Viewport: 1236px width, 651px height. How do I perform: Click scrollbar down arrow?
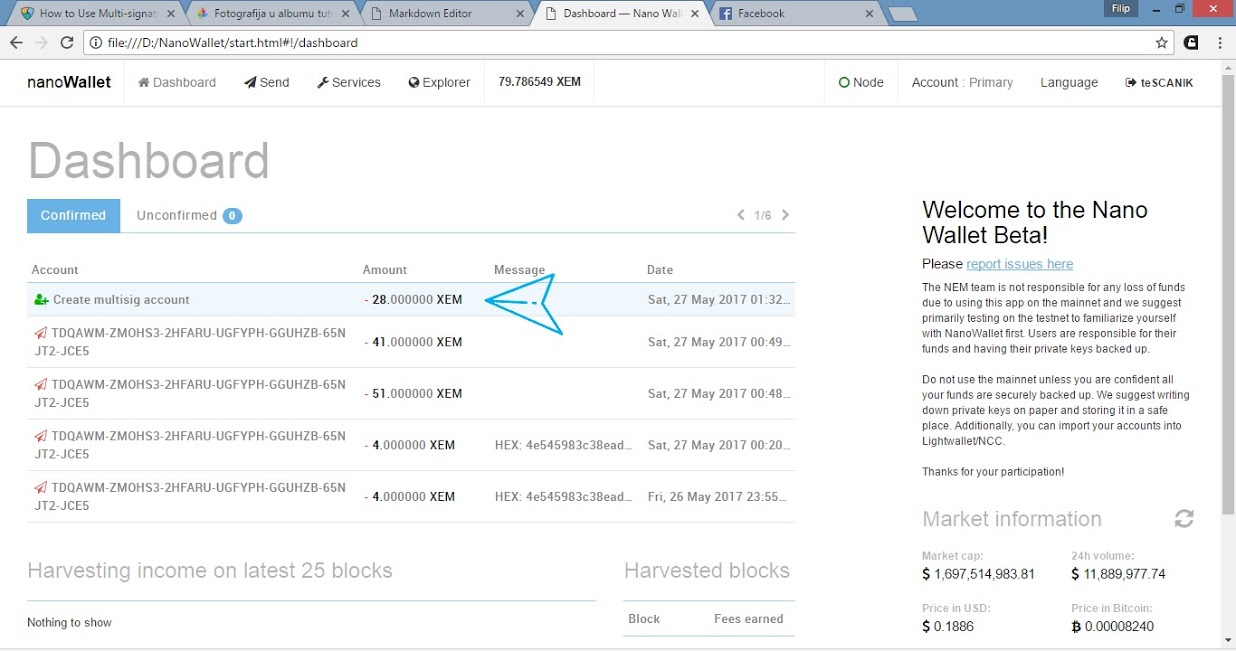[1228, 640]
